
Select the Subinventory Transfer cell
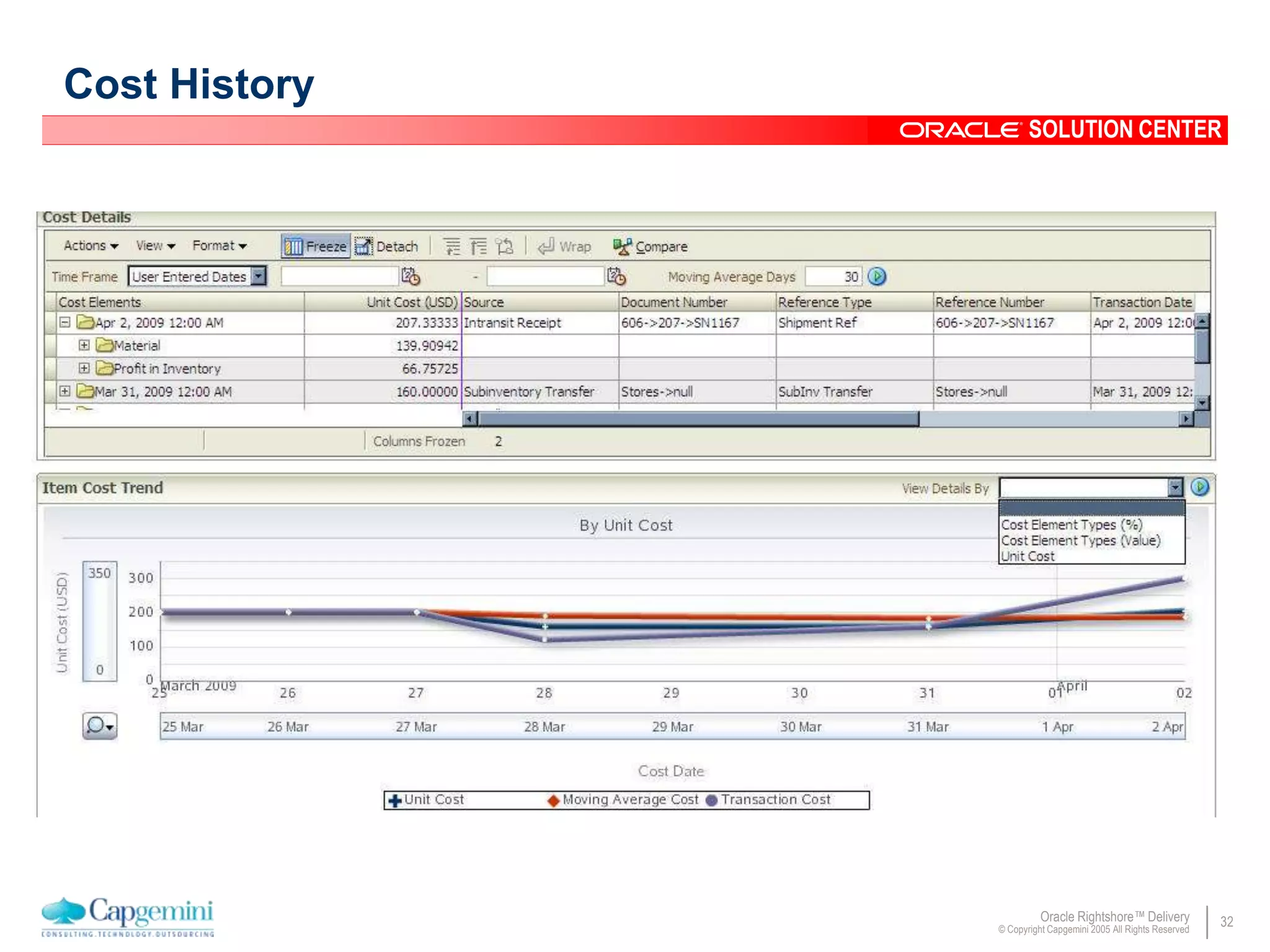coord(540,392)
